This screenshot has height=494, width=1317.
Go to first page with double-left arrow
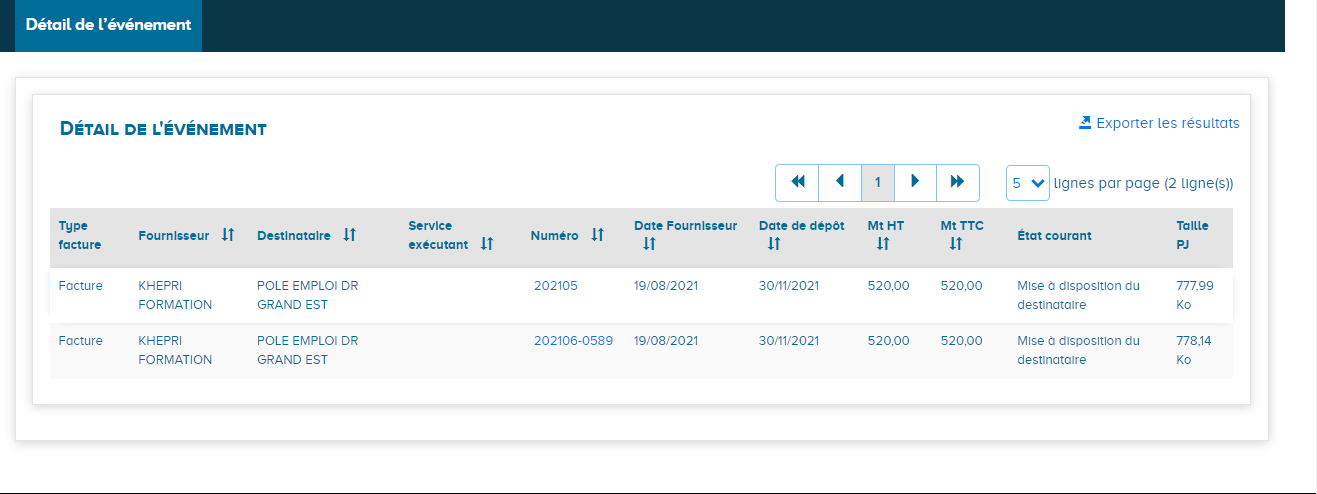tap(797, 182)
